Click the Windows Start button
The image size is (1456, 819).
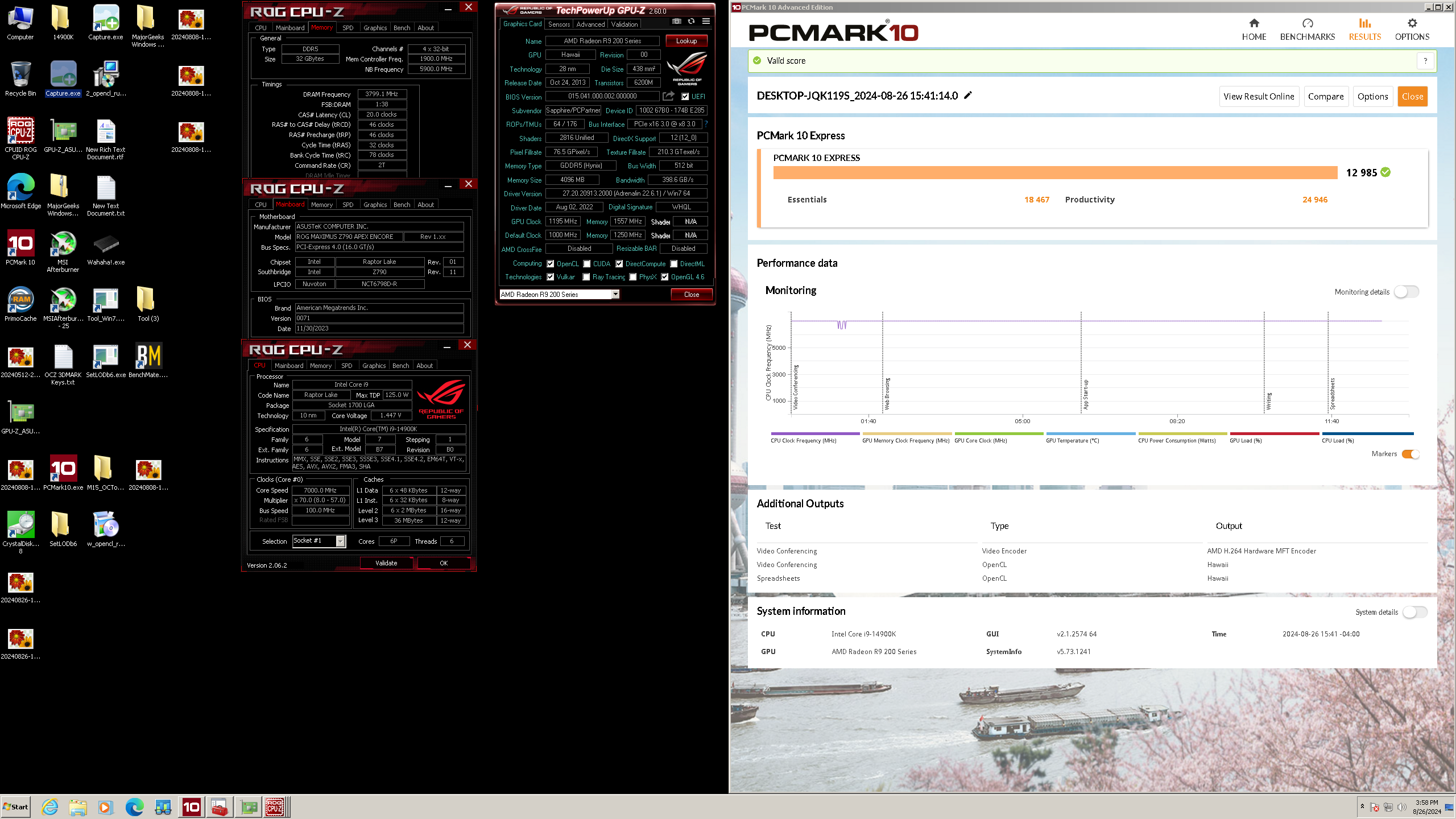click(15, 806)
